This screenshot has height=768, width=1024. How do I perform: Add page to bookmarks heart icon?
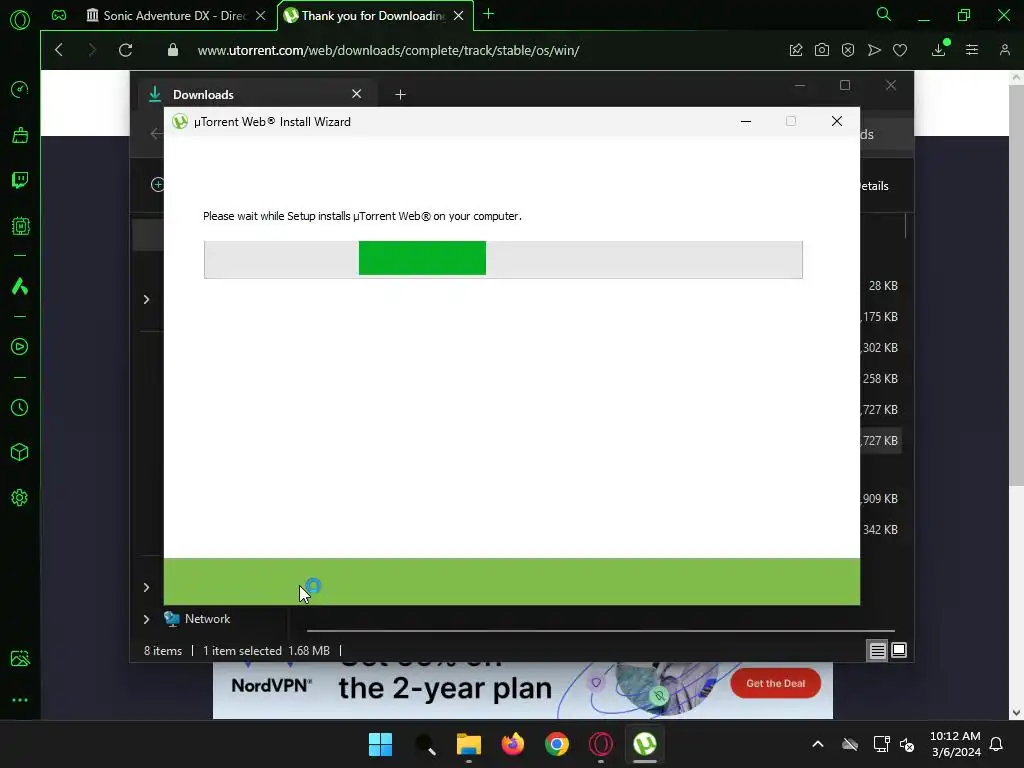(x=900, y=50)
